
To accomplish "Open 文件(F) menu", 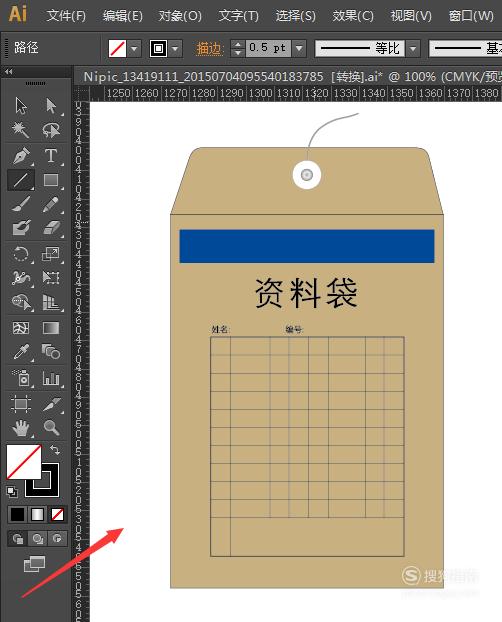I will tap(66, 16).
